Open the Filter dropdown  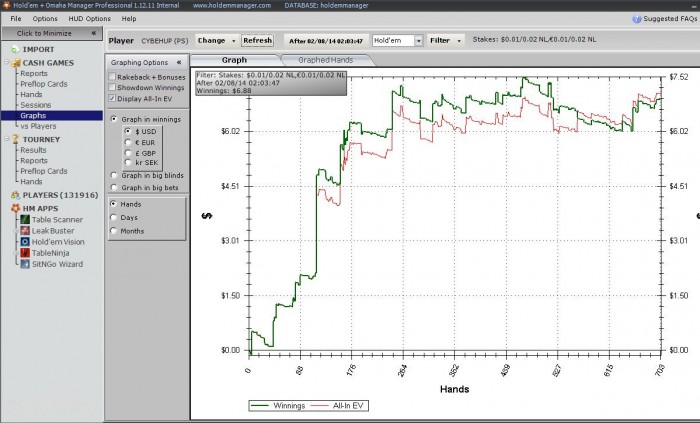(x=446, y=40)
